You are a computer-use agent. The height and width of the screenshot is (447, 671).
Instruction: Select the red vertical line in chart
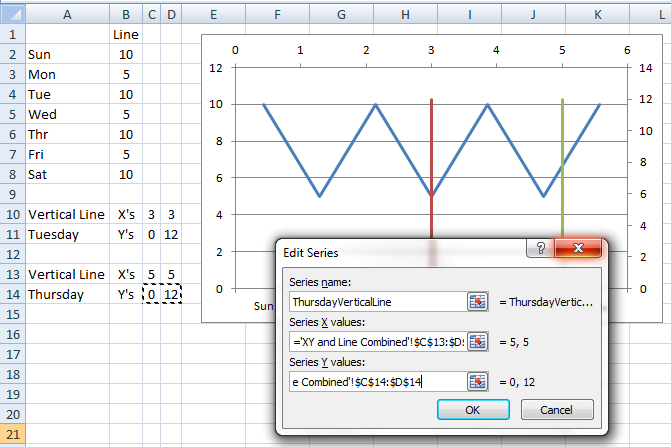(431, 160)
